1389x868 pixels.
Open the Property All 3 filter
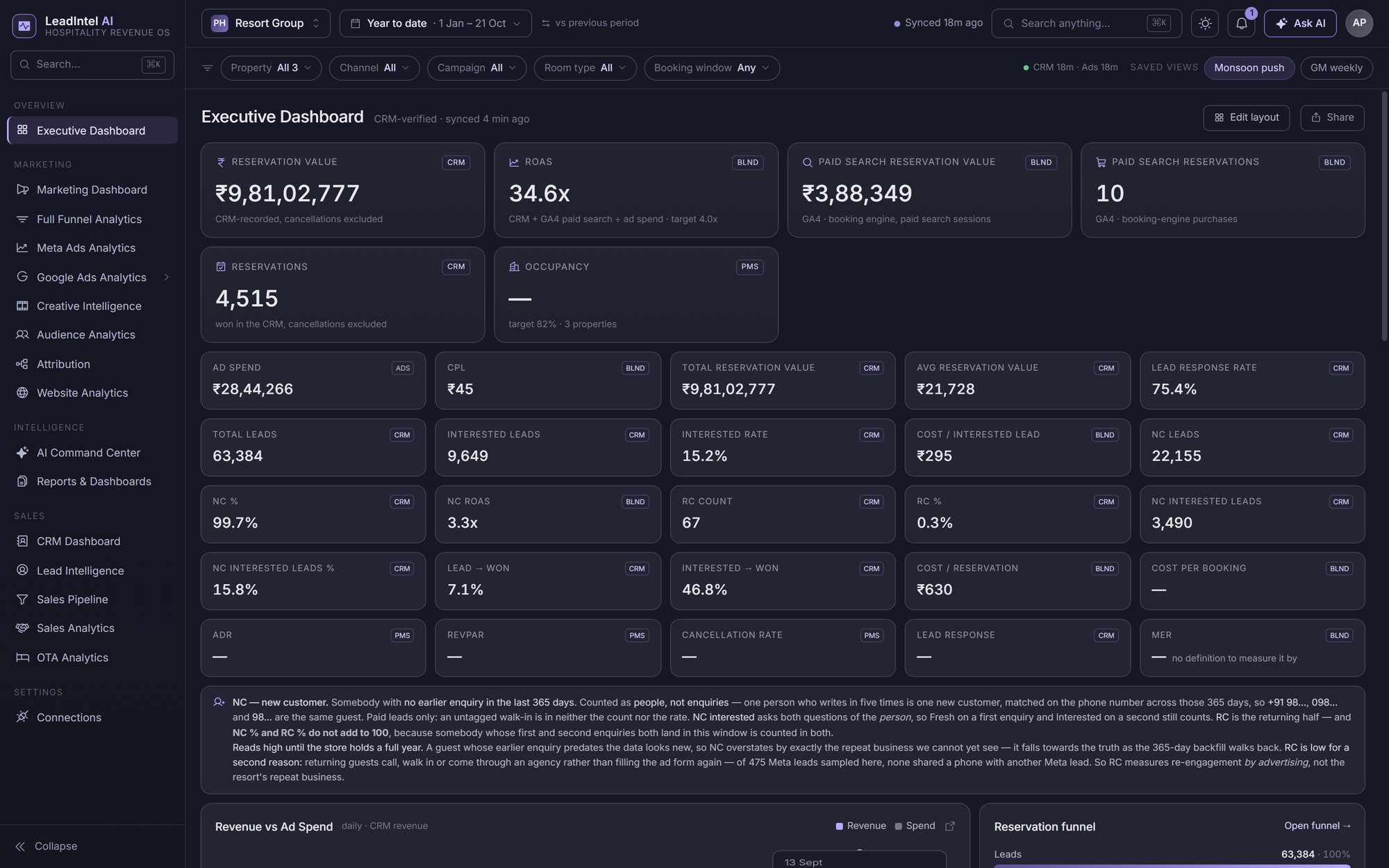[x=271, y=68]
